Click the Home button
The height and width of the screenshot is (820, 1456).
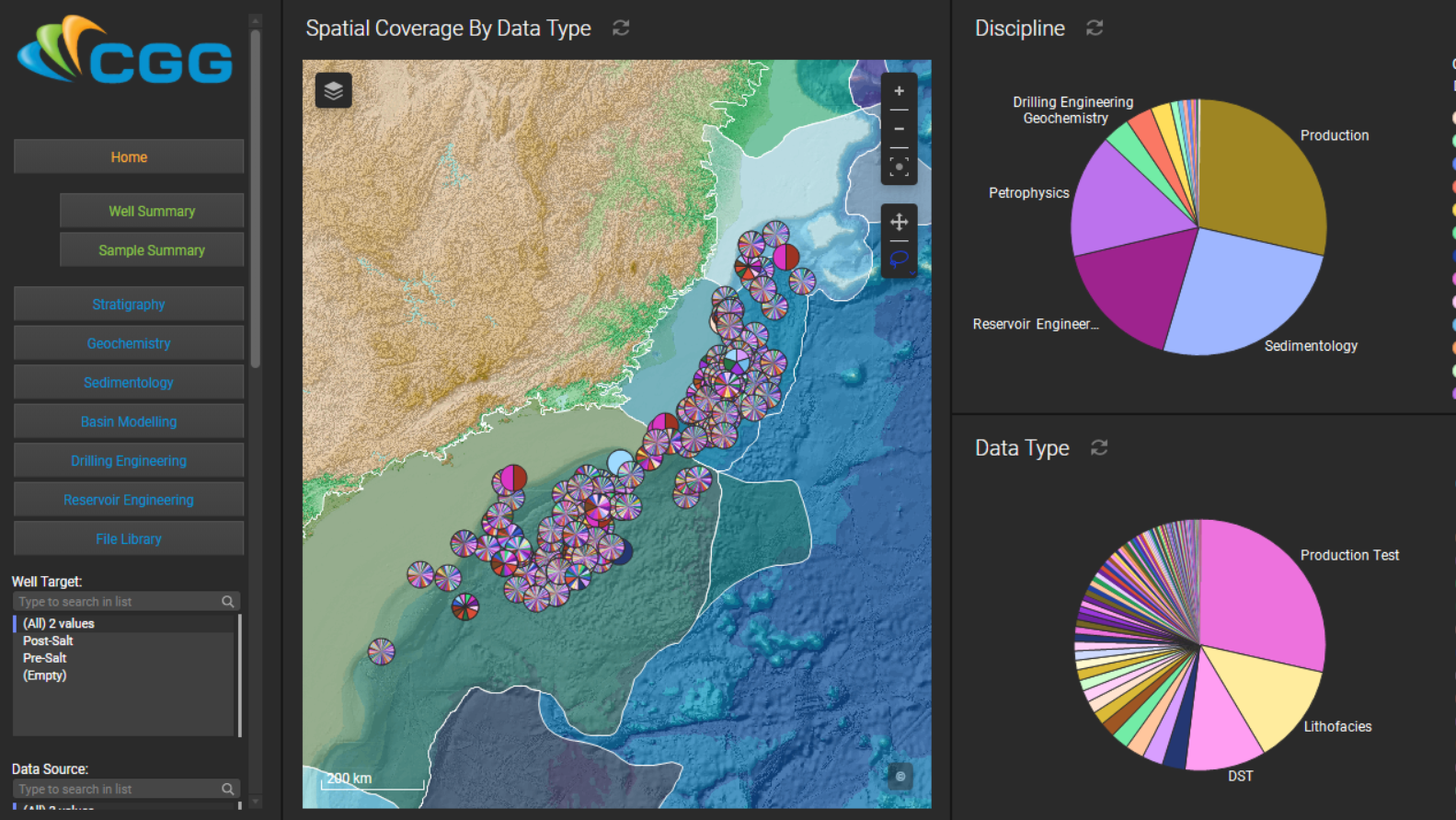click(x=129, y=157)
